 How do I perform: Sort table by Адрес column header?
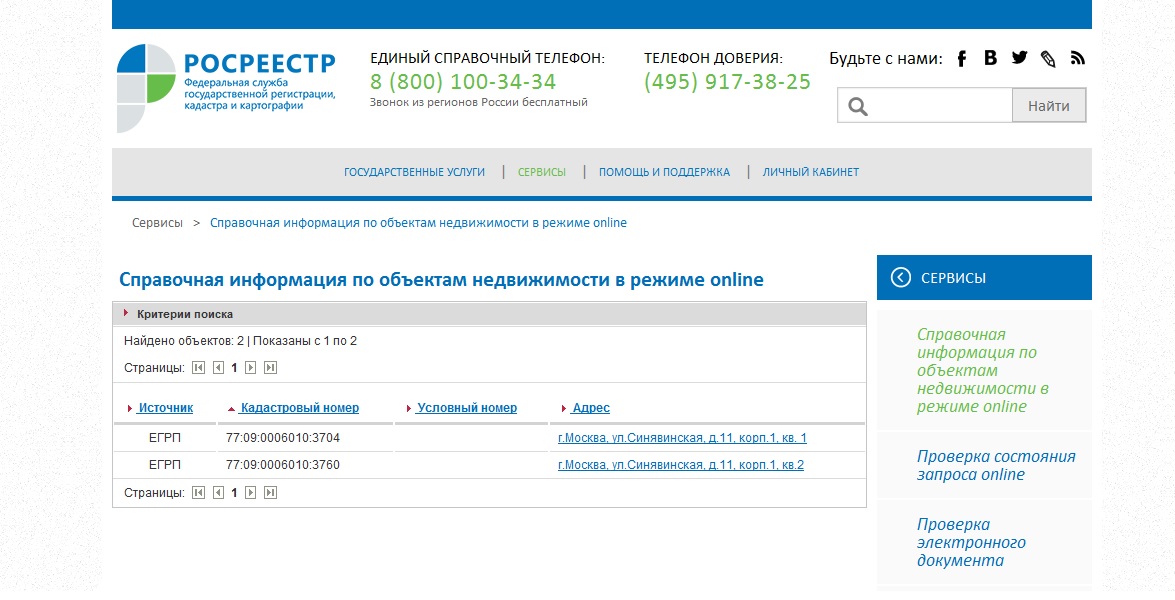[x=590, y=408]
